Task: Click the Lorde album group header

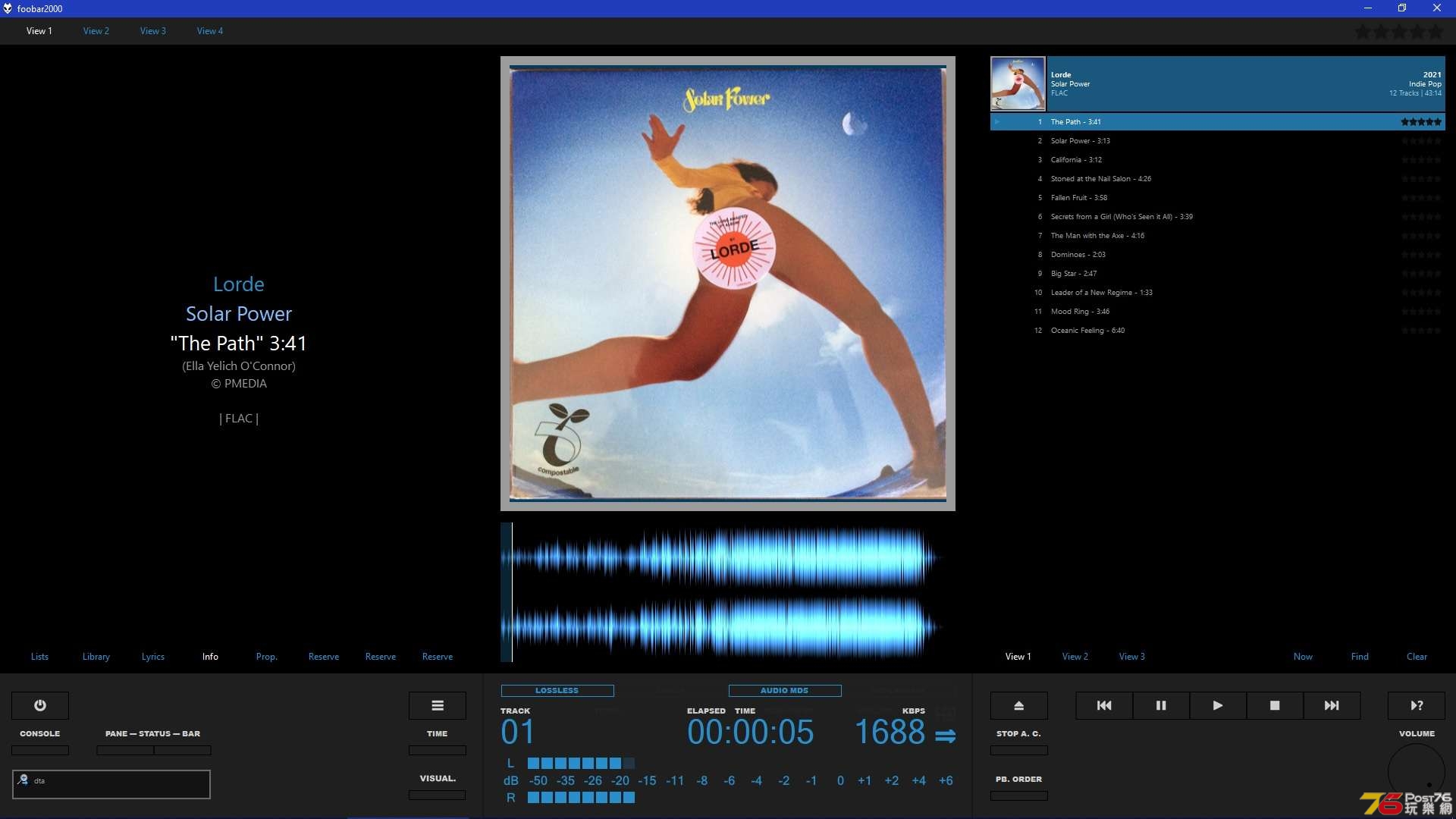Action: [1218, 83]
